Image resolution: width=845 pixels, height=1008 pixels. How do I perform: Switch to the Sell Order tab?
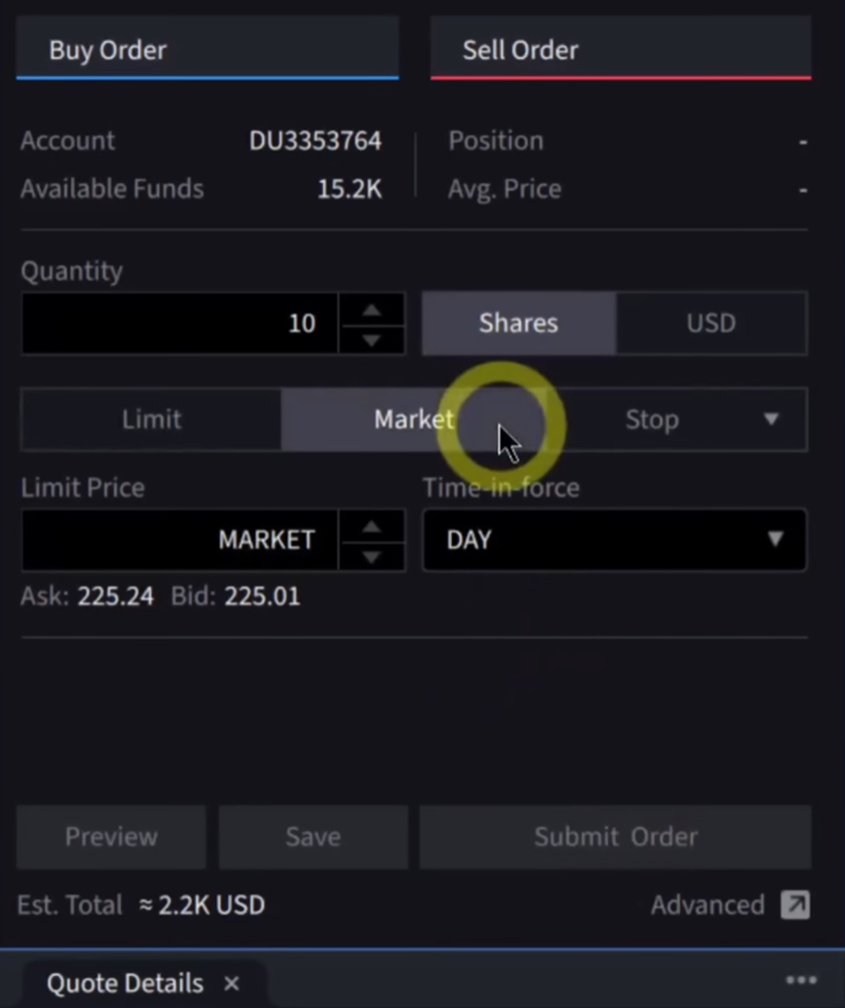click(620, 49)
